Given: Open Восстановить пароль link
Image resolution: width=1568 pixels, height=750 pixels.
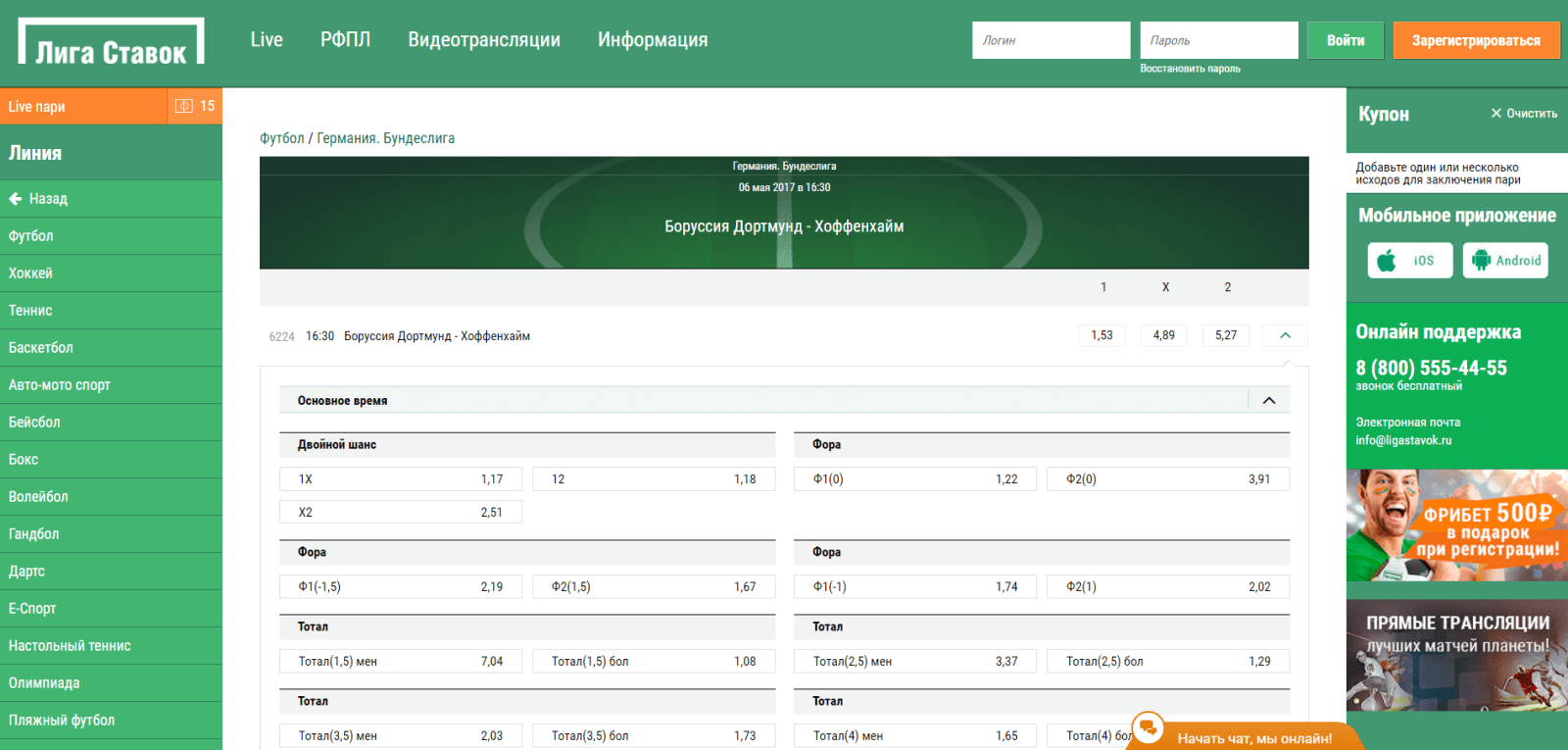Looking at the screenshot, I should tap(1190, 69).
